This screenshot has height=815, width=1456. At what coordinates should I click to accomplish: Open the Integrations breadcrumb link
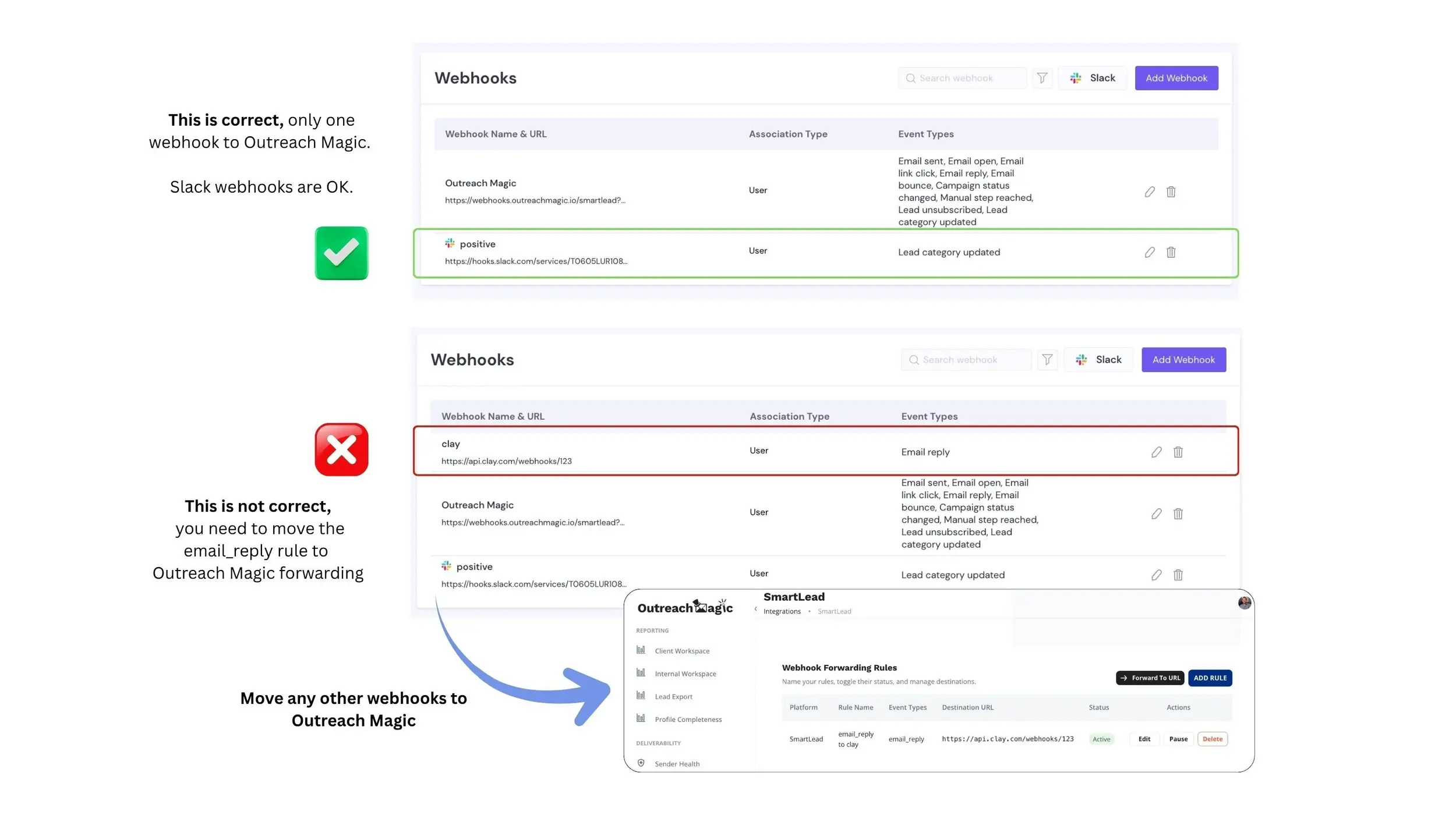(782, 611)
